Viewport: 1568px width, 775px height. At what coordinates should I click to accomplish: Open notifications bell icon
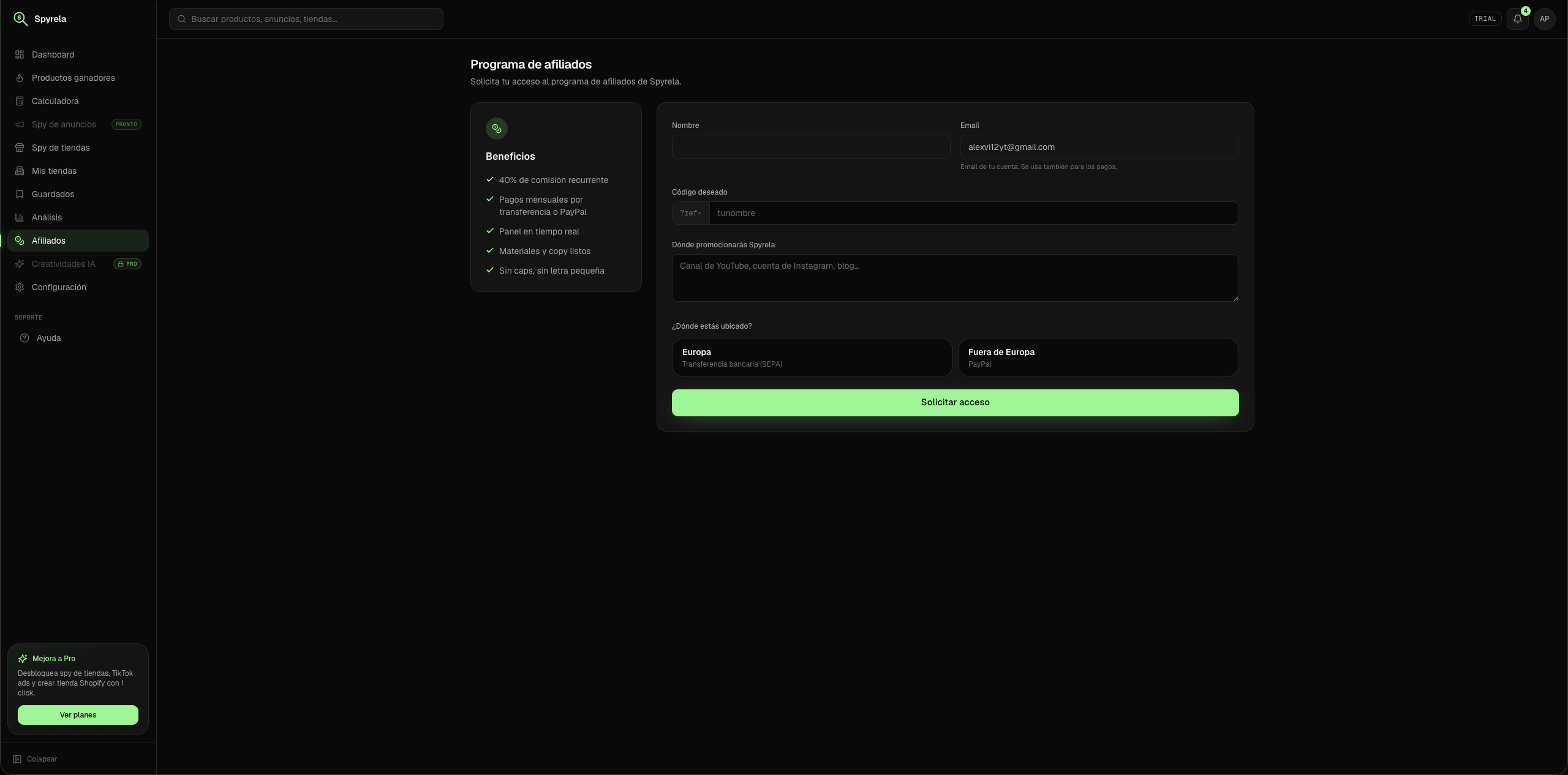[1518, 19]
